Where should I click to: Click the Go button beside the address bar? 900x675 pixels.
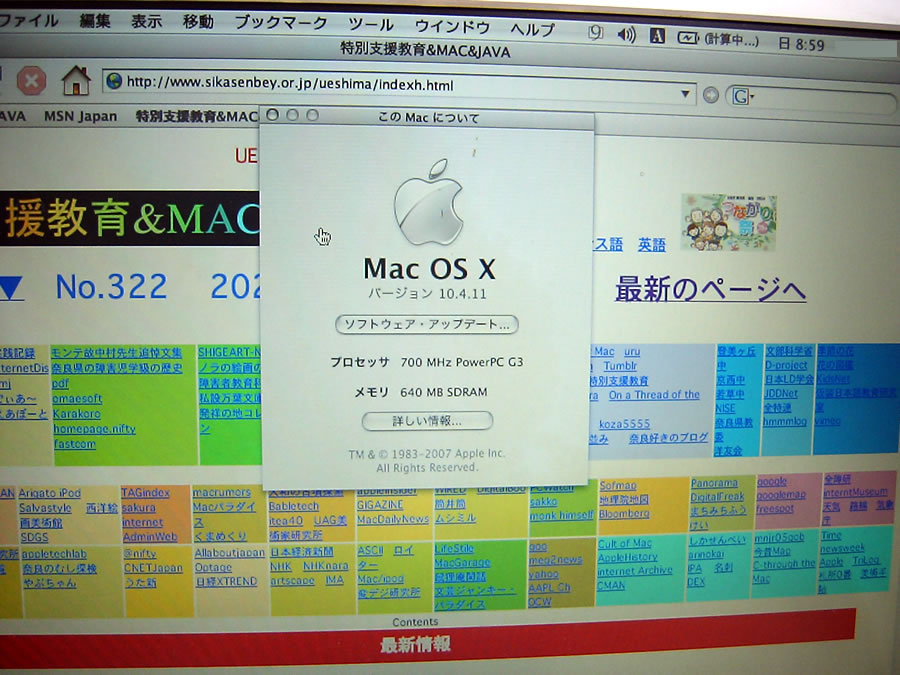[711, 95]
